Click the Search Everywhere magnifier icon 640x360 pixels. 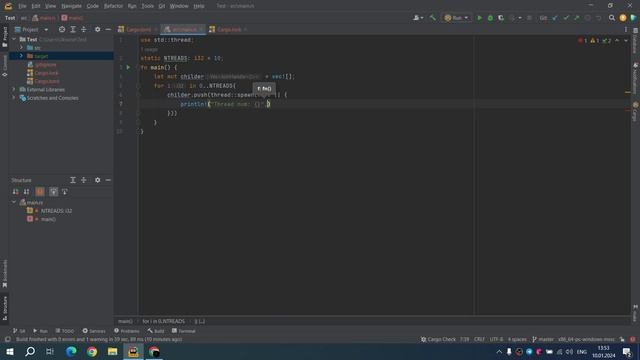[x=611, y=18]
